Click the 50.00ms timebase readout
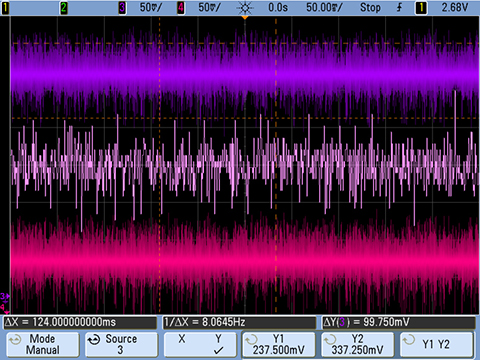Image resolution: width=480 pixels, height=360 pixels. tap(324, 7)
